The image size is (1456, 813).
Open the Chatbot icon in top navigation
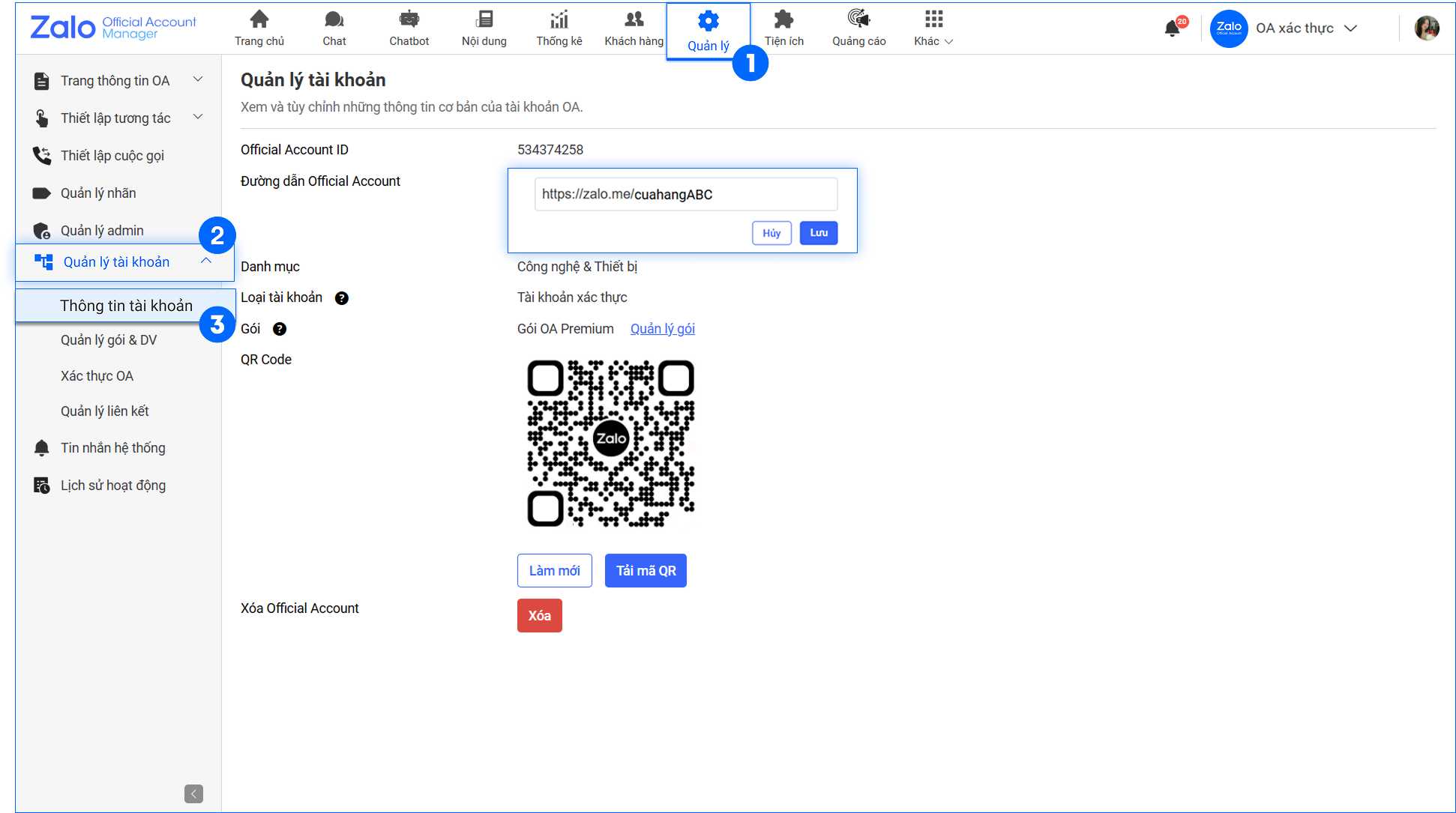pos(409,20)
